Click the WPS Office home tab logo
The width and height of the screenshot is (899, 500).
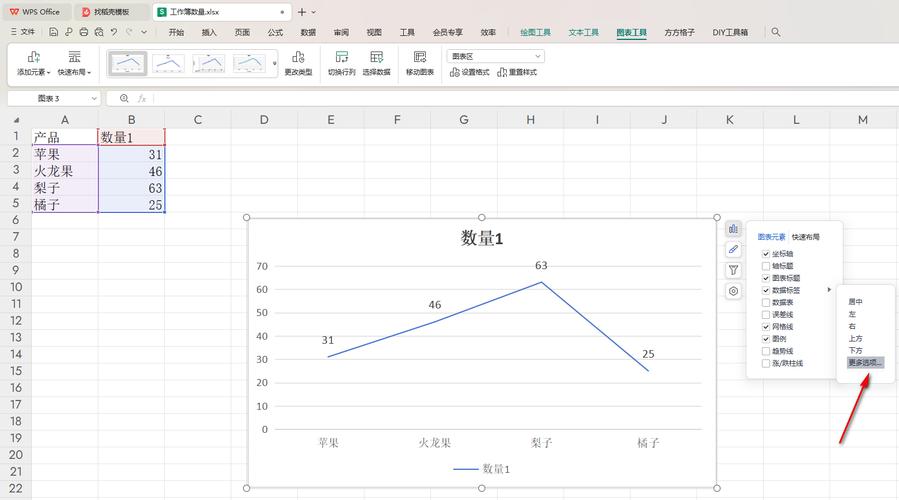point(14,11)
